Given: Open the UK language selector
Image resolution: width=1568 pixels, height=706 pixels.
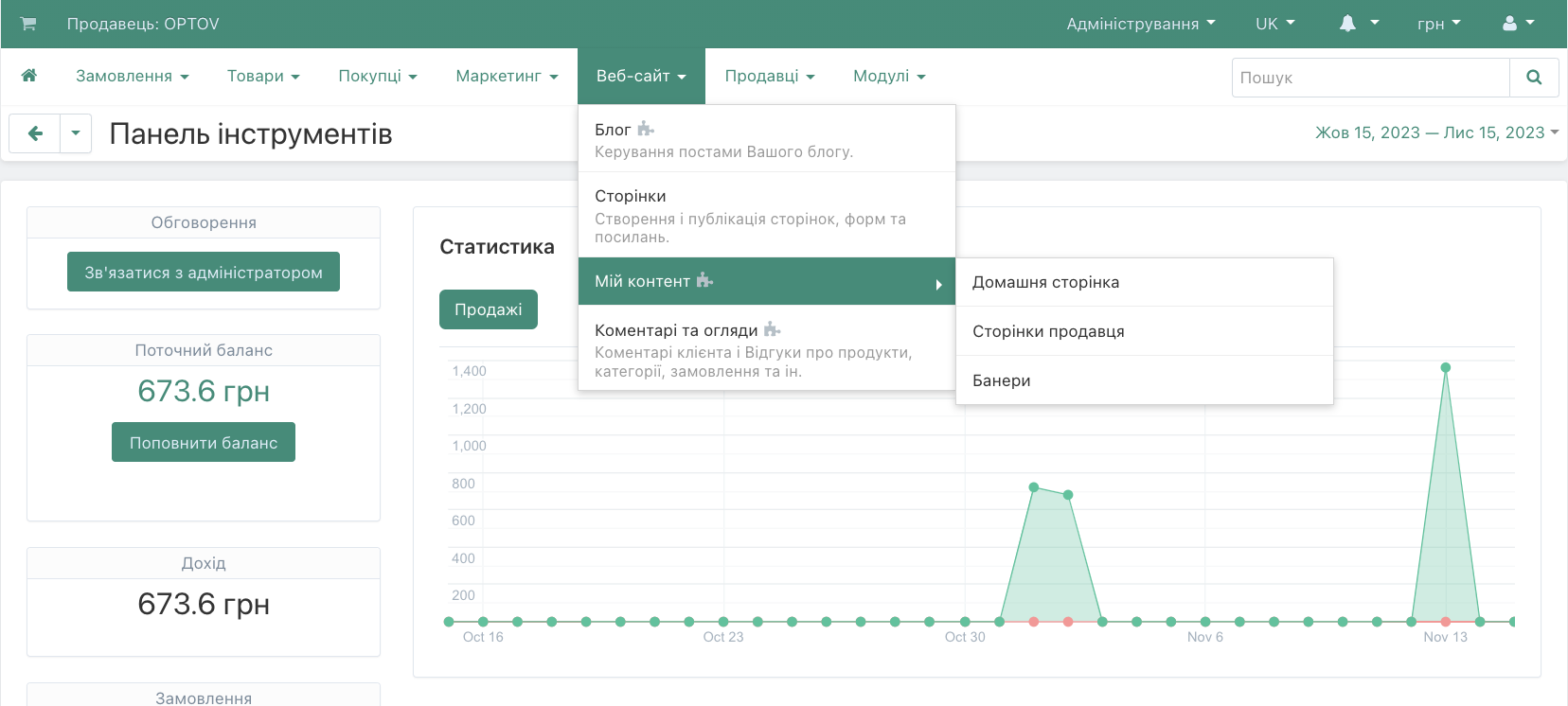Looking at the screenshot, I should click(1274, 24).
